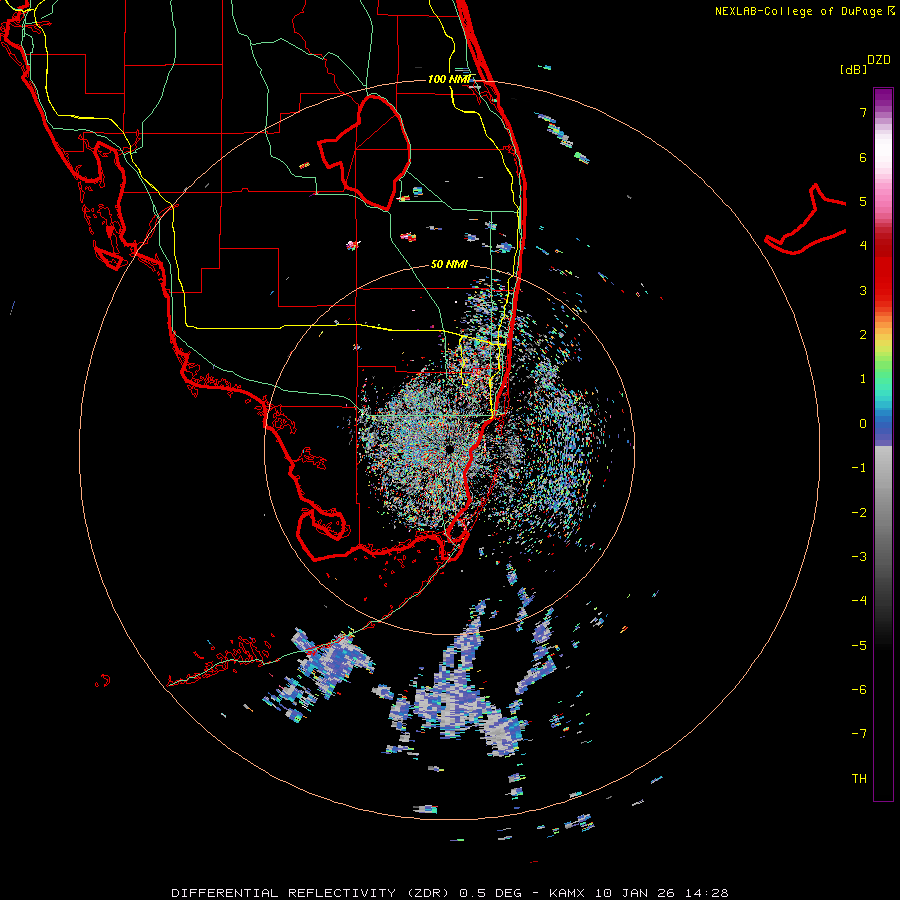Click the black radar site dot at center
Viewport: 900px width, 900px height.
[x=449, y=449]
